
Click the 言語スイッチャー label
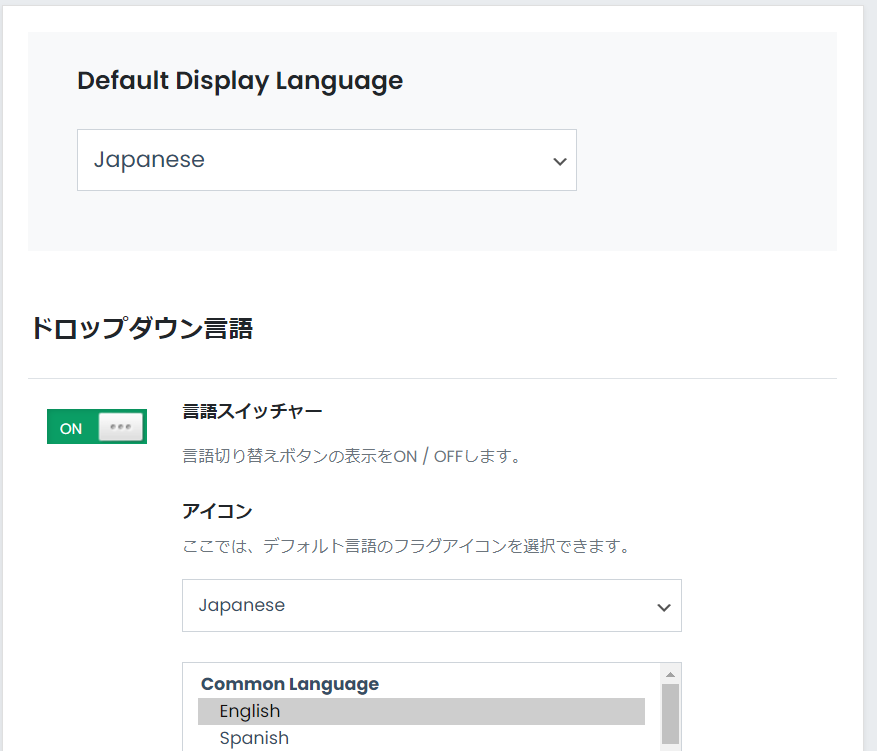tap(252, 412)
